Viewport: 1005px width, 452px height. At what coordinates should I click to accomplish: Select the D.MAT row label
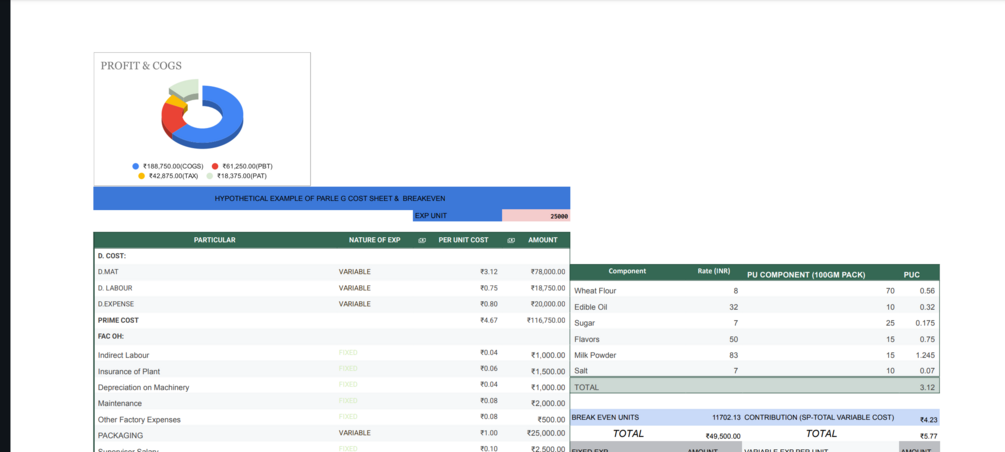[x=108, y=272]
